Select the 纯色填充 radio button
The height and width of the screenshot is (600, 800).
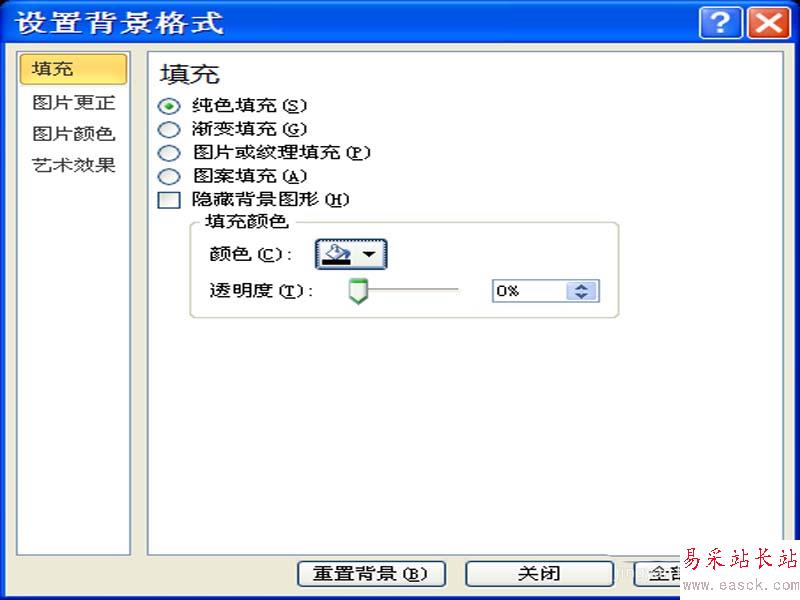[169, 106]
